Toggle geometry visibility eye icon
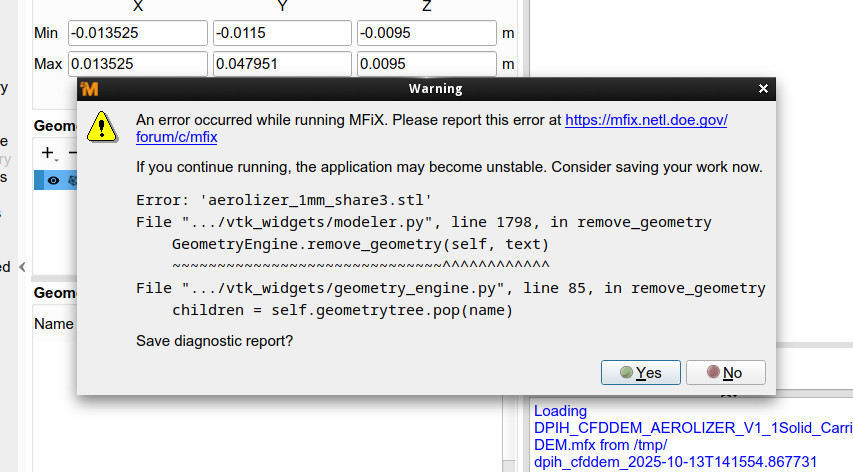 [53, 180]
